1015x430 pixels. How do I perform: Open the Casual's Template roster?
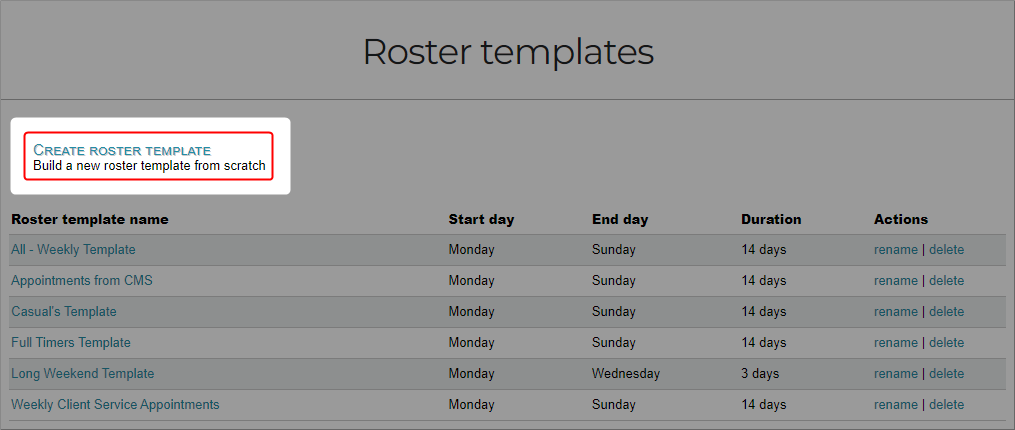(63, 311)
